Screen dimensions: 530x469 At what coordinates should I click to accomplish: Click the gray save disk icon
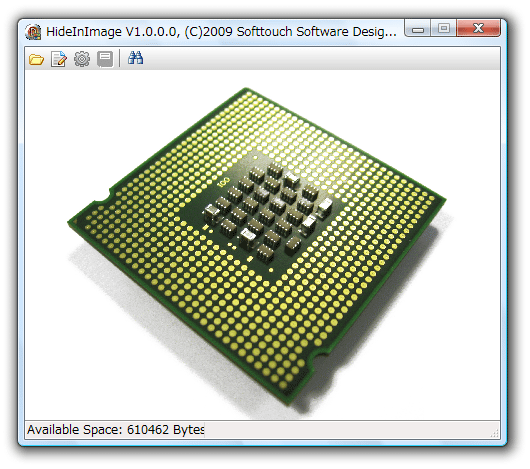105,59
